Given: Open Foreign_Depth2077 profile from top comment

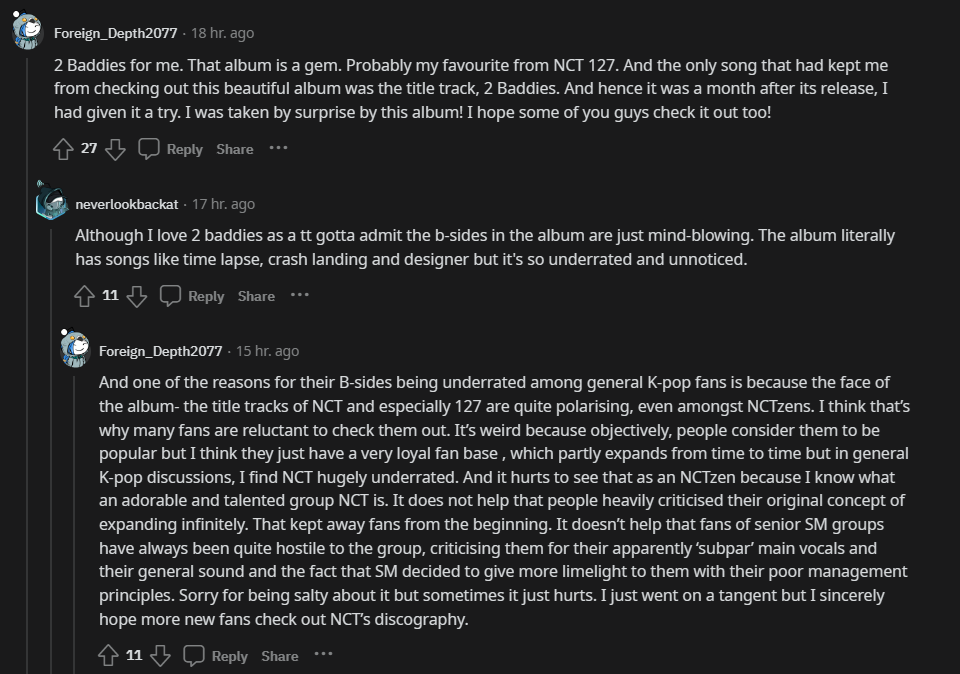Looking at the screenshot, I should click(116, 33).
